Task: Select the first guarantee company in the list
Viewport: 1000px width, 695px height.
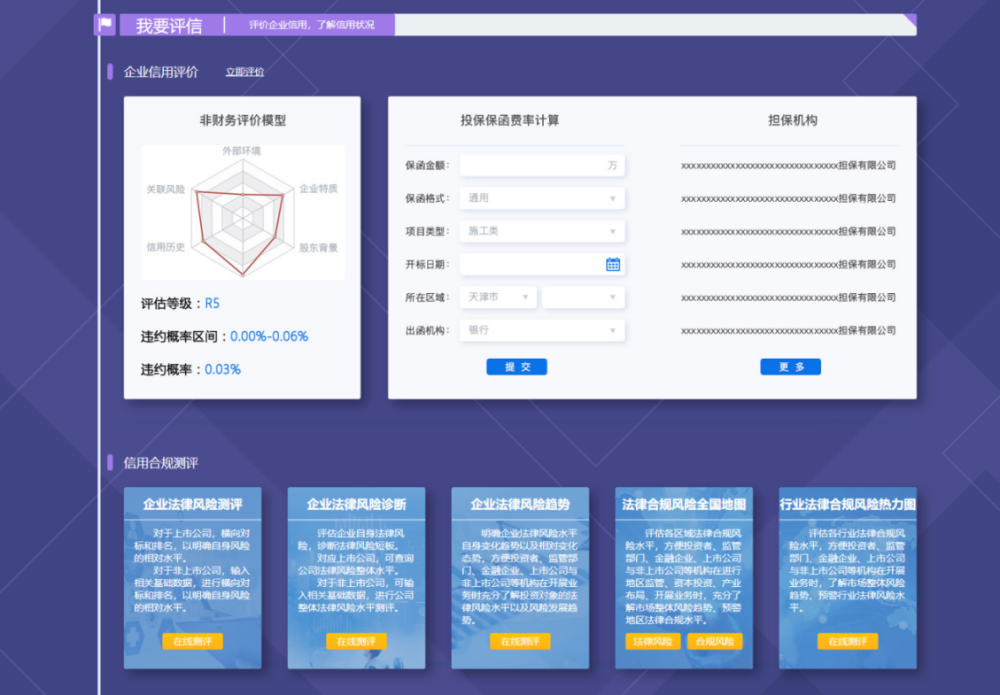Action: coord(788,166)
